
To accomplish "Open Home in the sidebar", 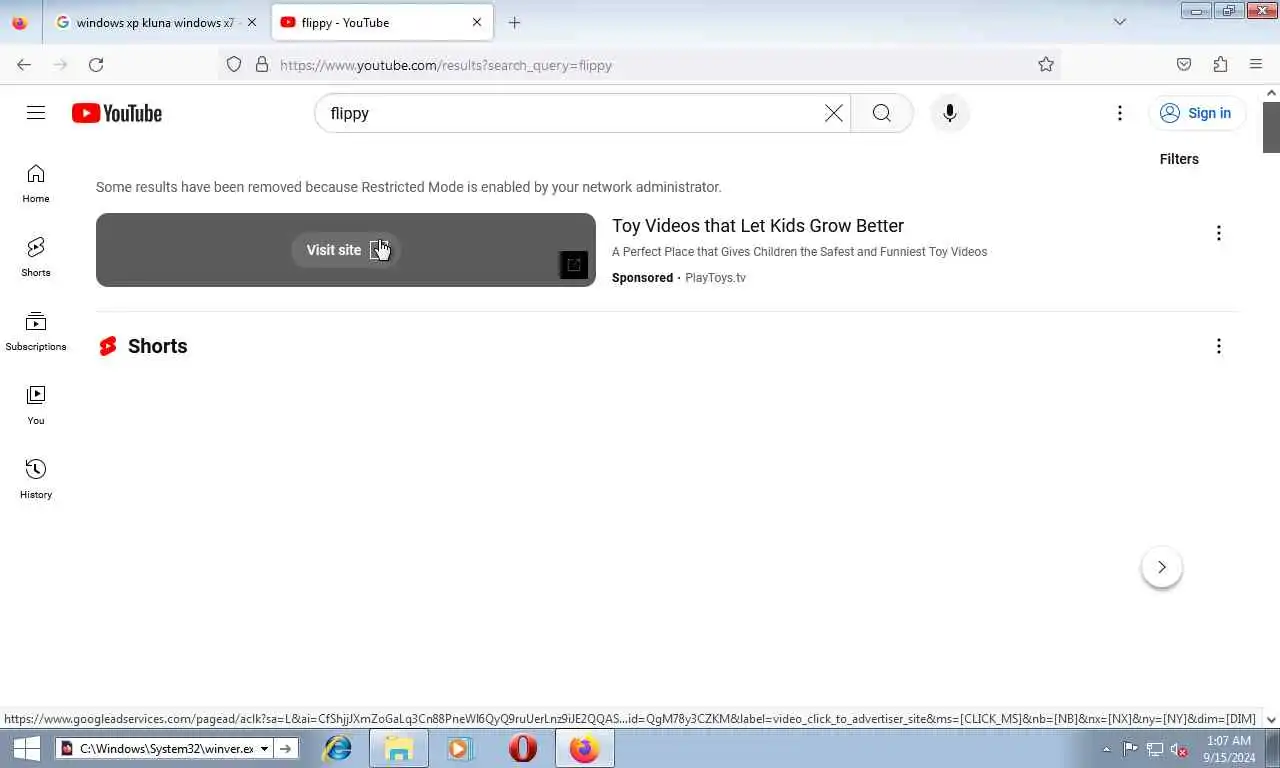I will pos(36,184).
